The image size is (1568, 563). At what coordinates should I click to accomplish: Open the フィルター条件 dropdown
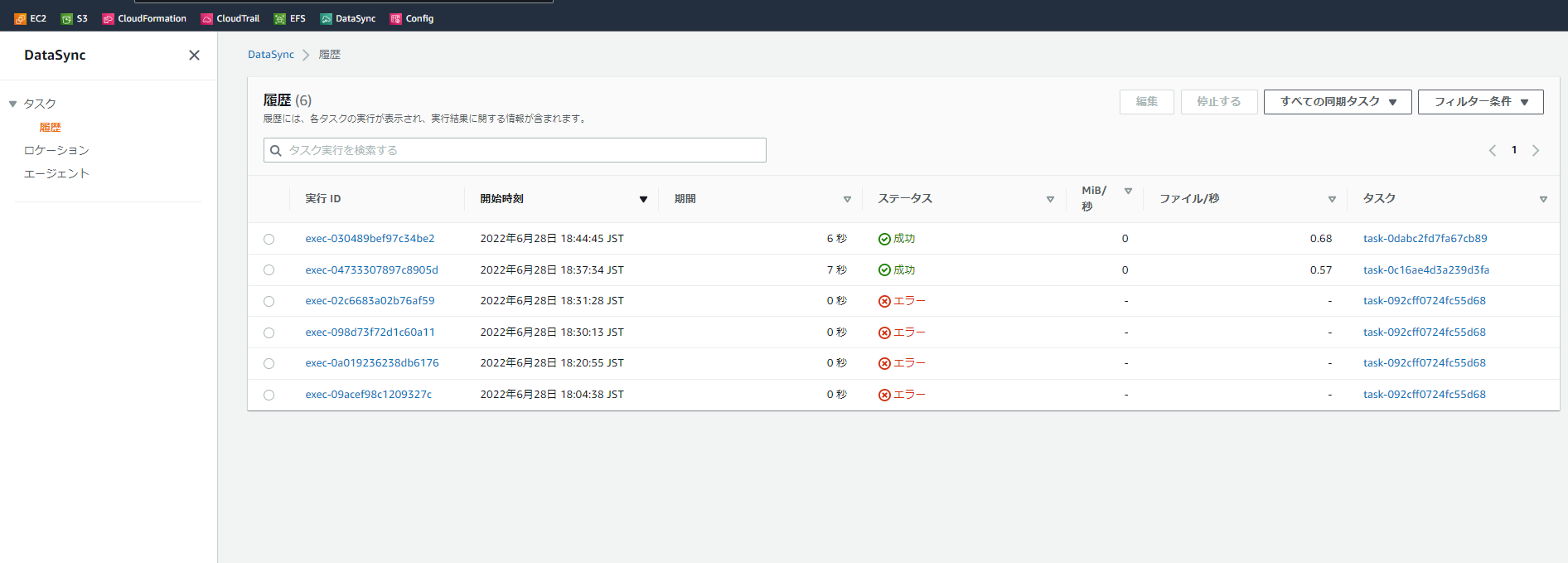click(1481, 101)
